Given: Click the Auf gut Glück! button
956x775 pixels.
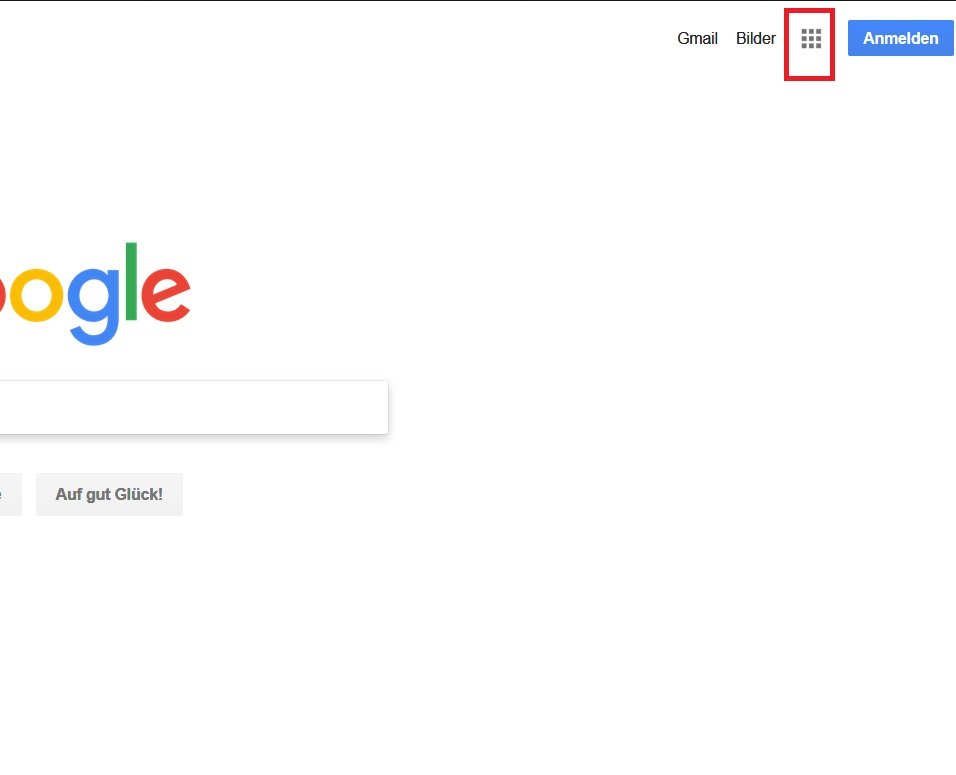Looking at the screenshot, I should (x=109, y=494).
